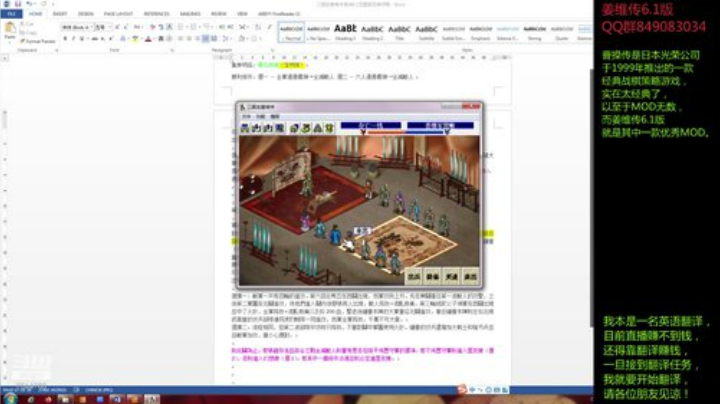Save the document from Quick Access Toolbar

(17, 4)
